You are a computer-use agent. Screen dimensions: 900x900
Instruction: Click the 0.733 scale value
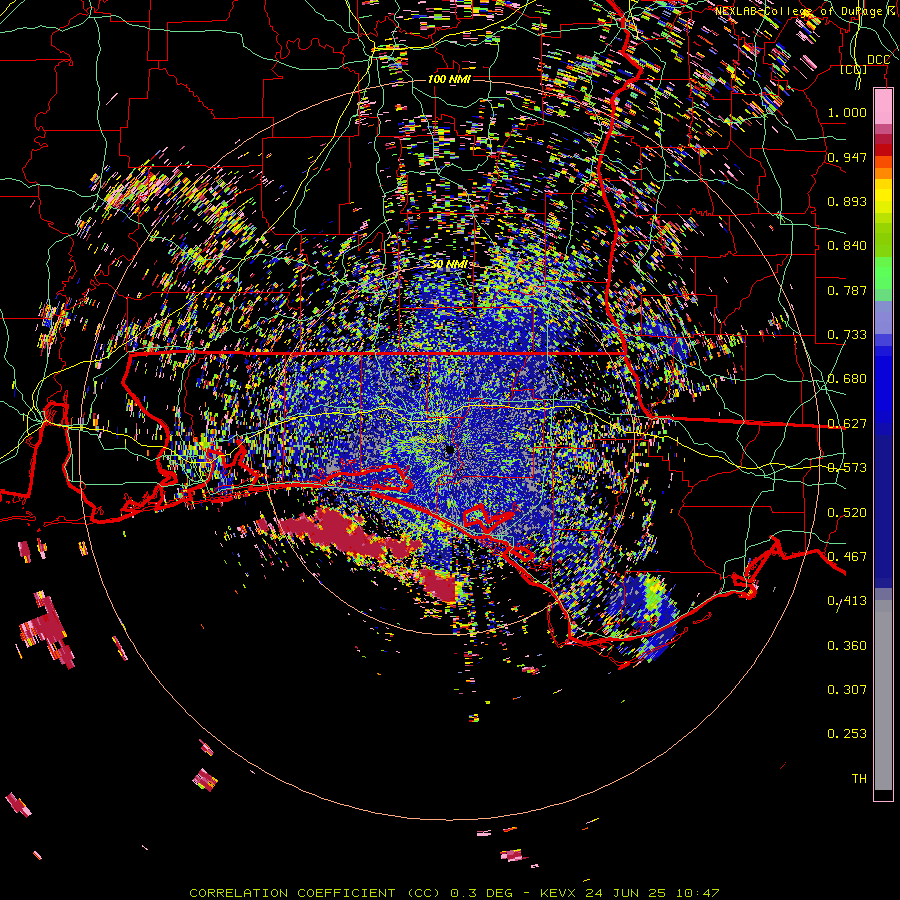(847, 335)
